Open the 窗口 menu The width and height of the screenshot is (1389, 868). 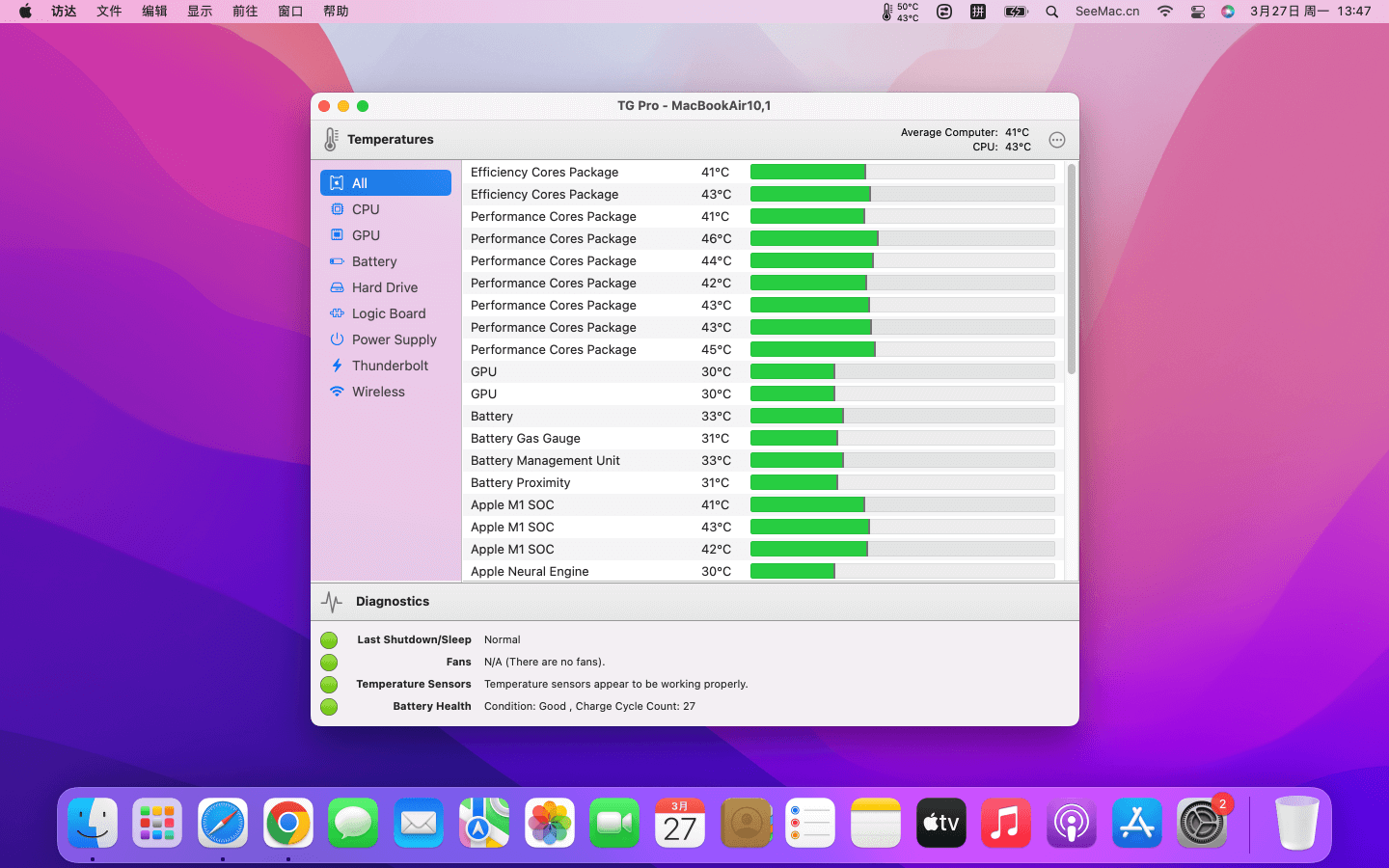(x=290, y=12)
